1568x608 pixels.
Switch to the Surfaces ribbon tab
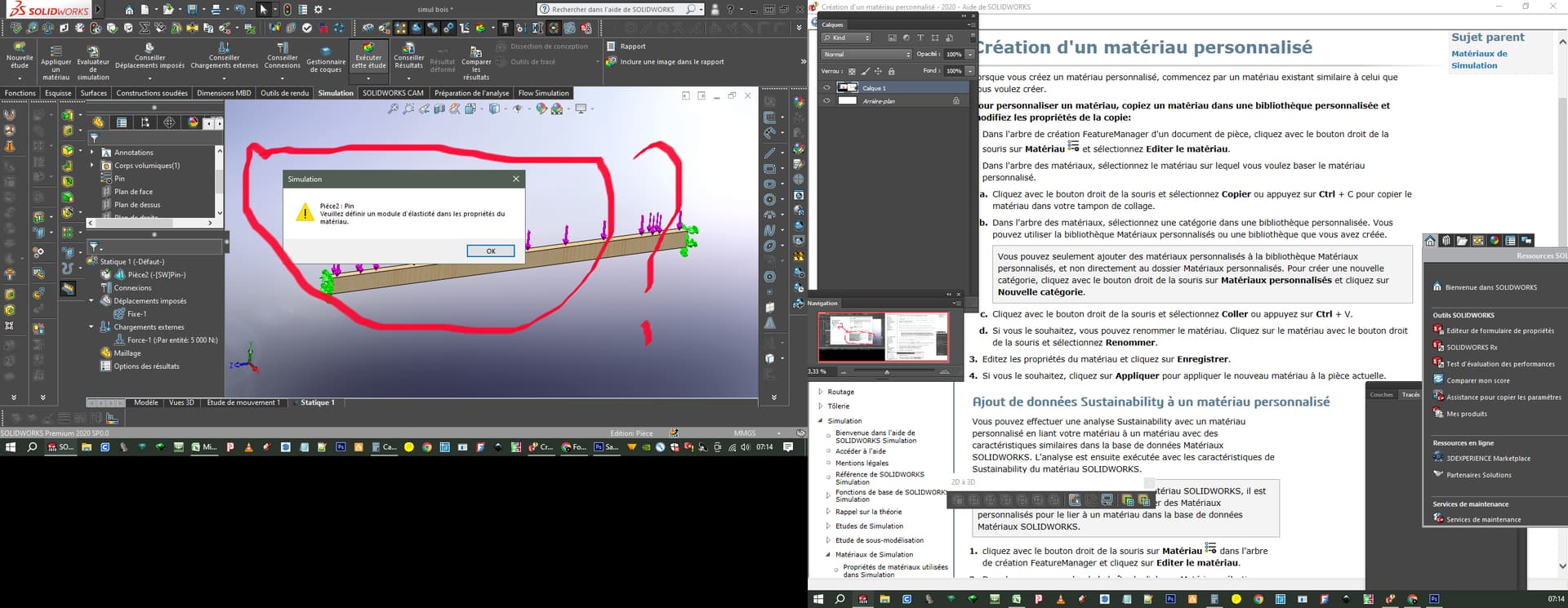[x=94, y=93]
